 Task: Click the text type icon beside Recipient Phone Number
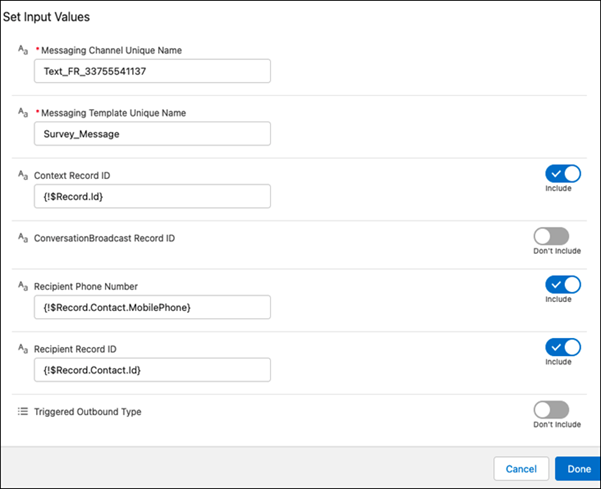click(23, 286)
